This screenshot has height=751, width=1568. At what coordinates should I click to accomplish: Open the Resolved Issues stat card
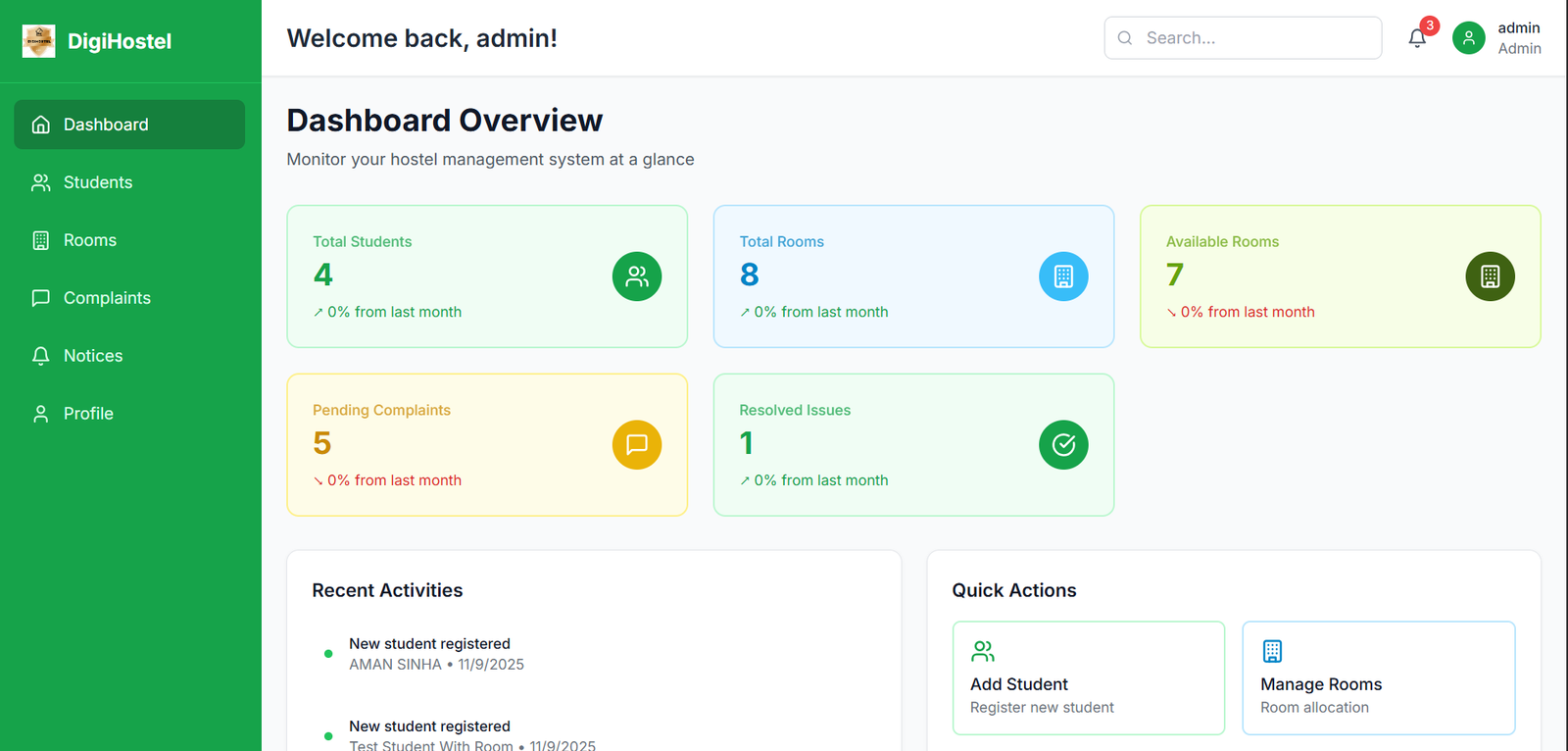[x=913, y=445]
